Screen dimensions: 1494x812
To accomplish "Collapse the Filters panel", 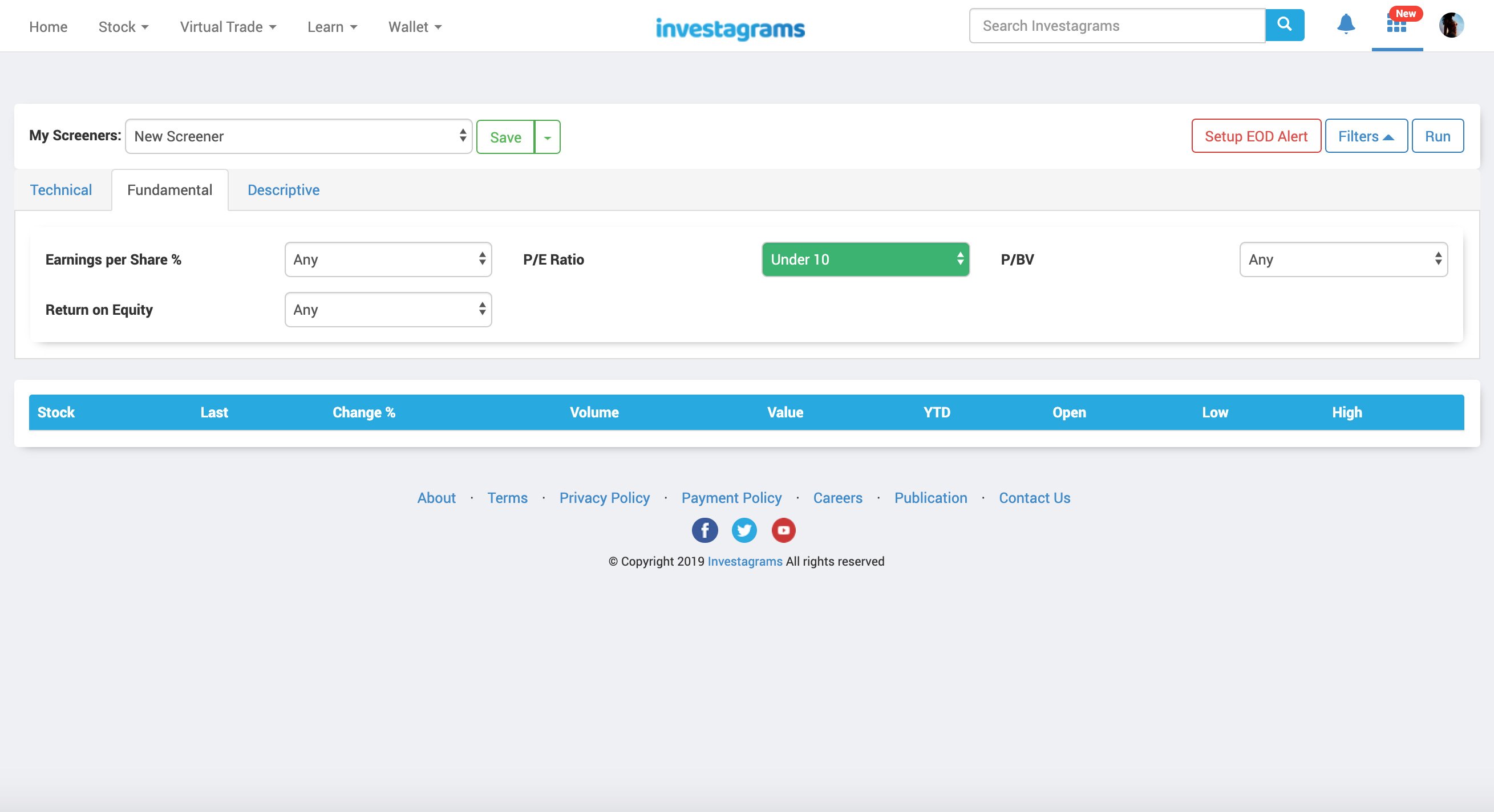I will click(x=1366, y=136).
